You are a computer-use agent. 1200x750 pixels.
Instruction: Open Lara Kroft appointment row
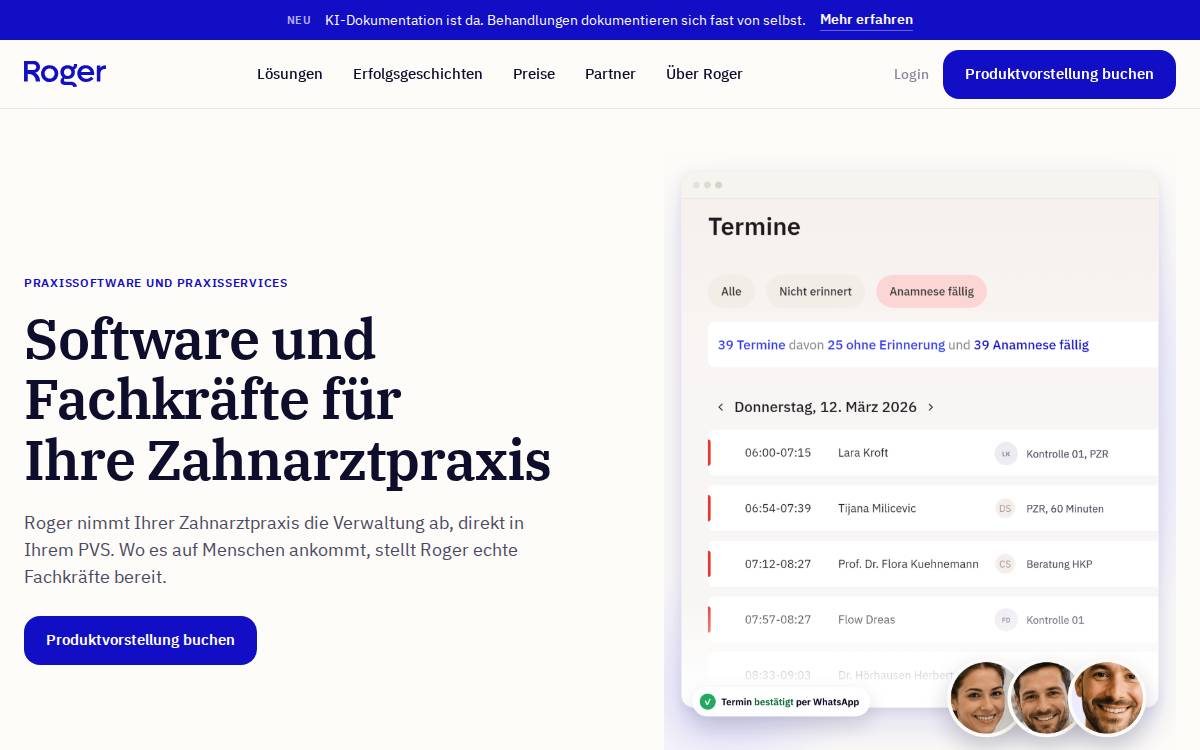click(x=933, y=453)
